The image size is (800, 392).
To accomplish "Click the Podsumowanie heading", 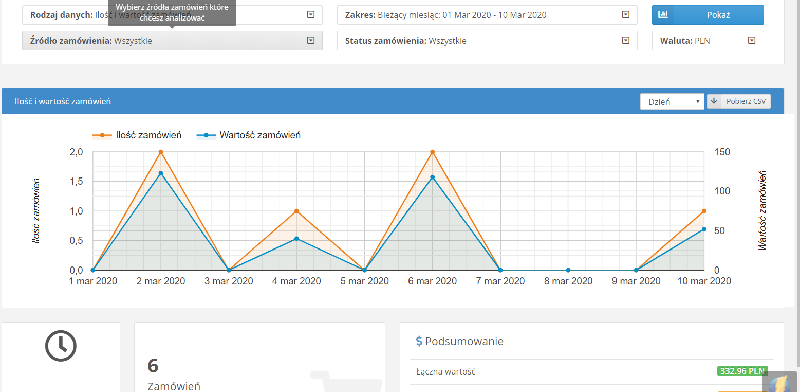I will coord(464,341).
